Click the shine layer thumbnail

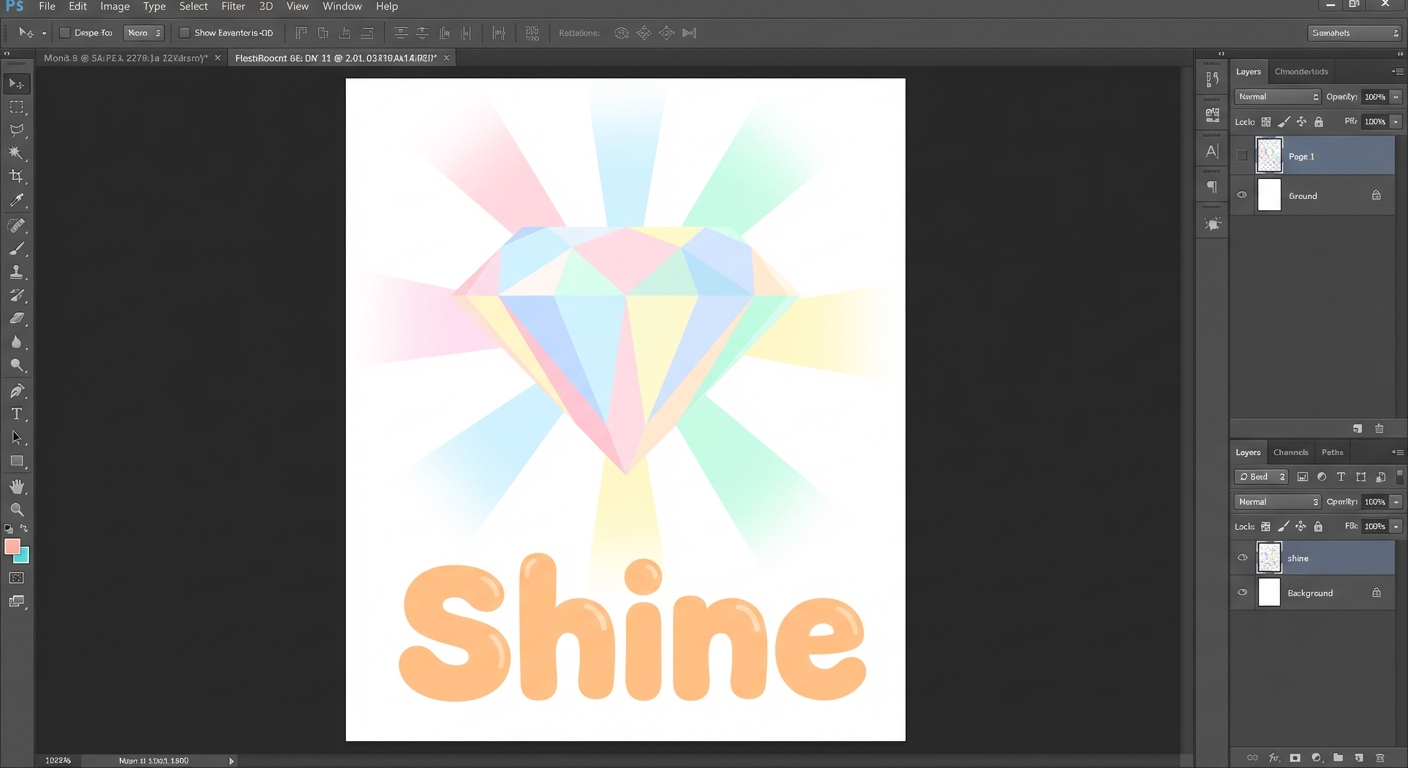pos(1269,558)
